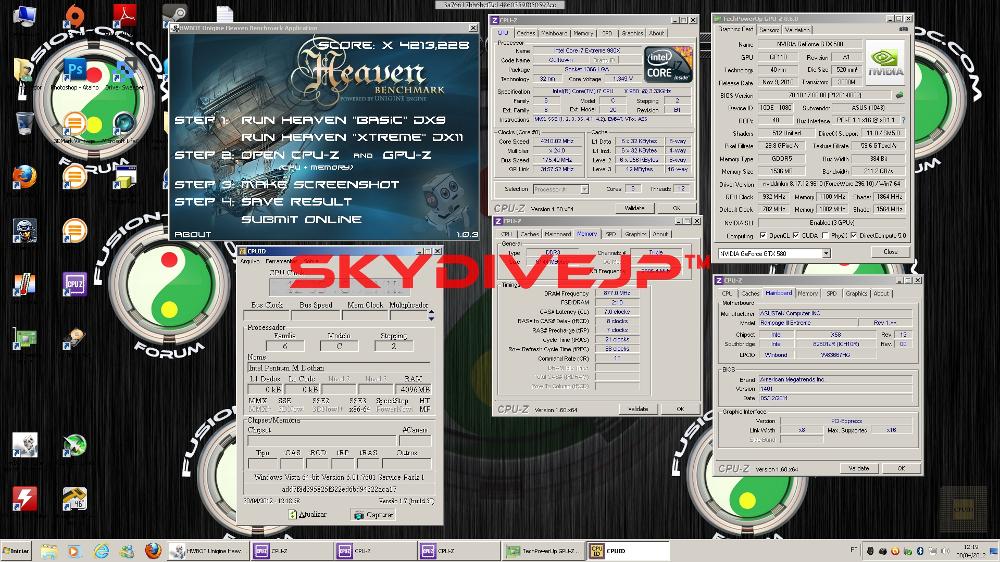This screenshot has height=562, width=1000.
Task: Click the BIOS save chip icon in GPU-Z
Action: [899, 95]
